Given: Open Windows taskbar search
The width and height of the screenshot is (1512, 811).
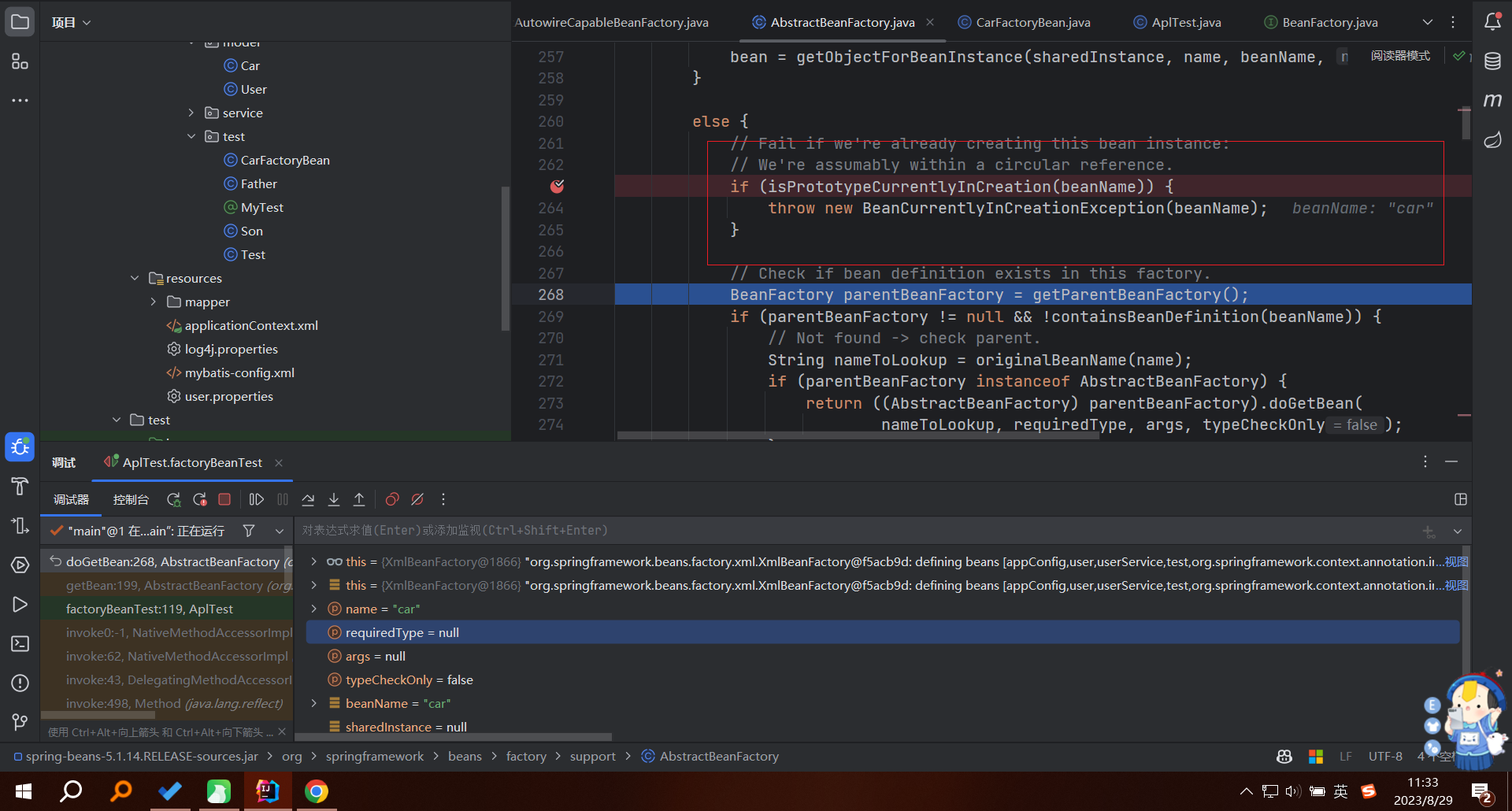Looking at the screenshot, I should [x=71, y=791].
